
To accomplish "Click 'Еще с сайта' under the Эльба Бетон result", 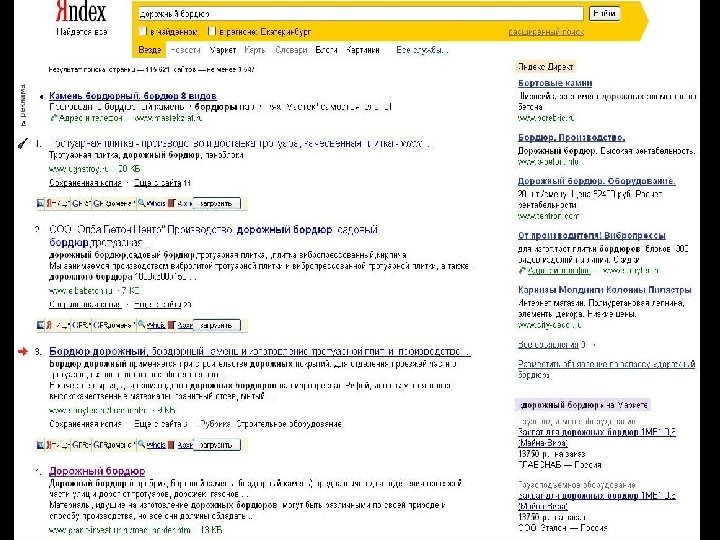I will click(x=158, y=304).
